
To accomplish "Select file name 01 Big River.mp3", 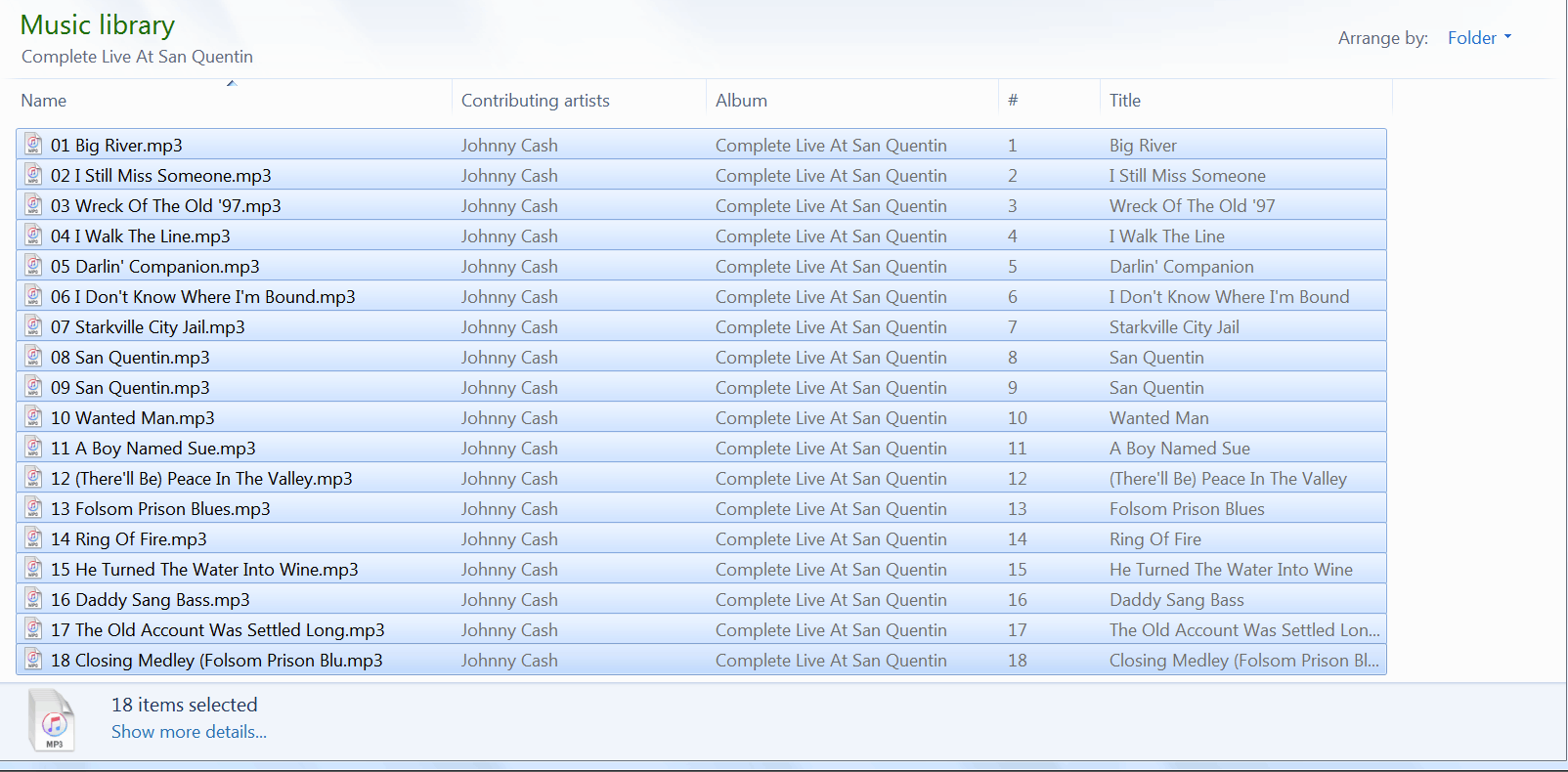I will pos(116,146).
